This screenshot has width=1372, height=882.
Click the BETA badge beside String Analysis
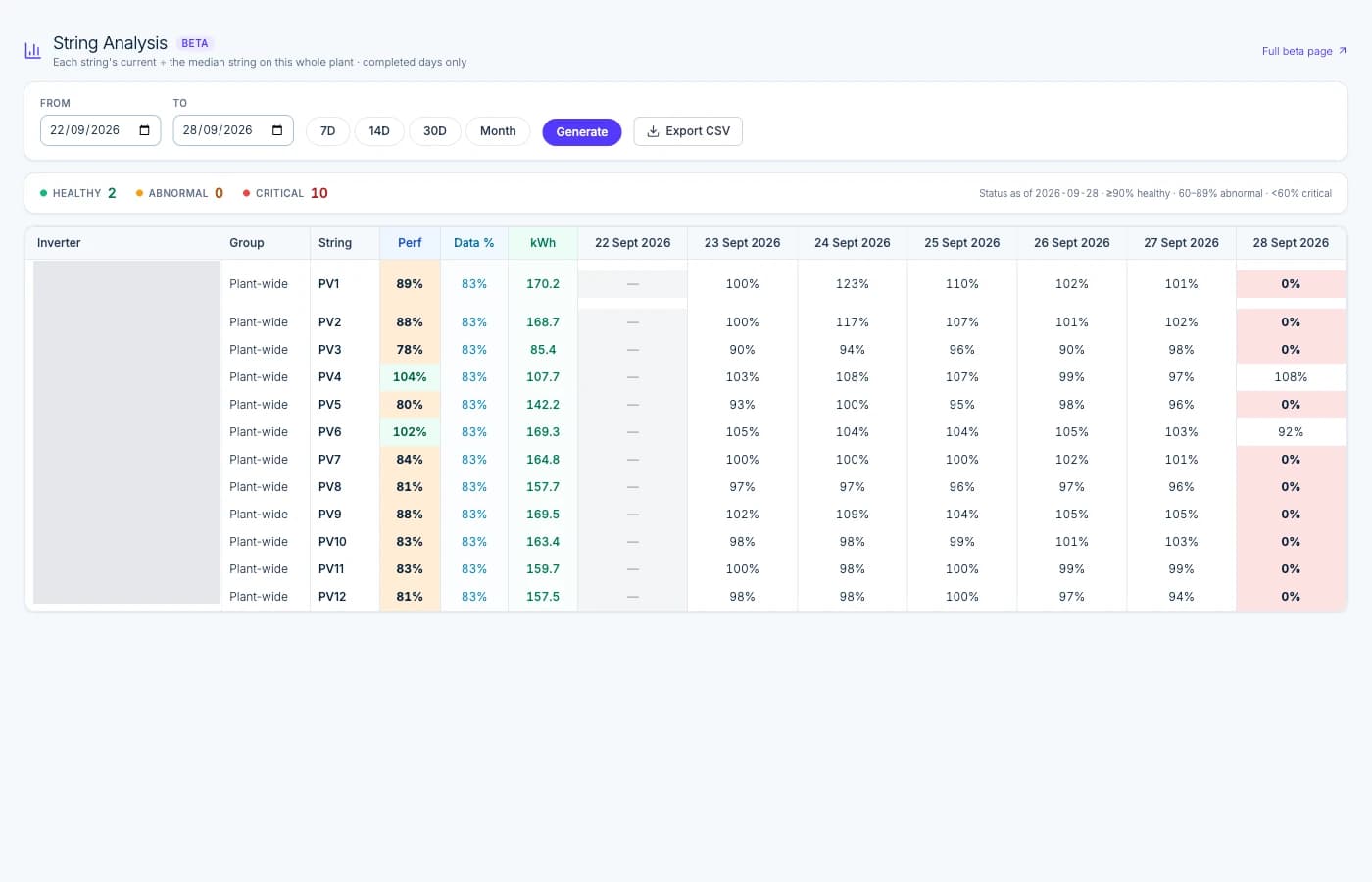(195, 43)
